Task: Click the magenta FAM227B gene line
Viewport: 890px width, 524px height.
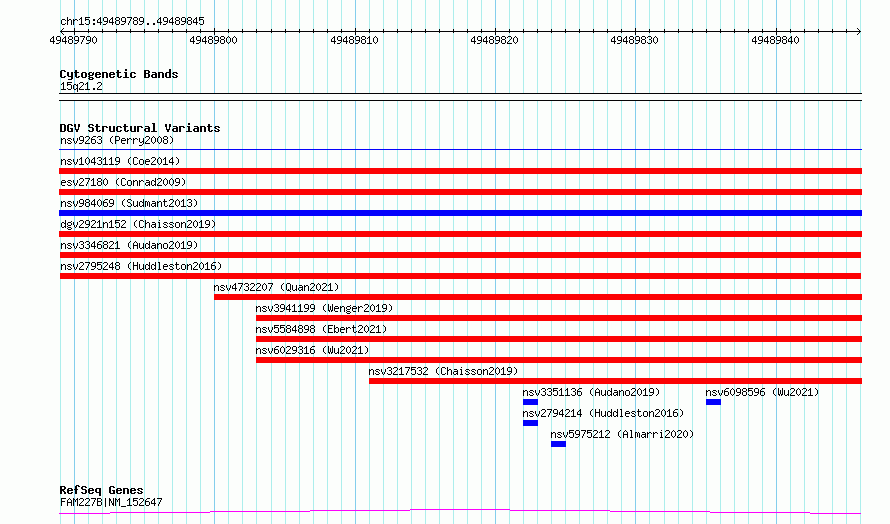Action: pyautogui.click(x=460, y=512)
